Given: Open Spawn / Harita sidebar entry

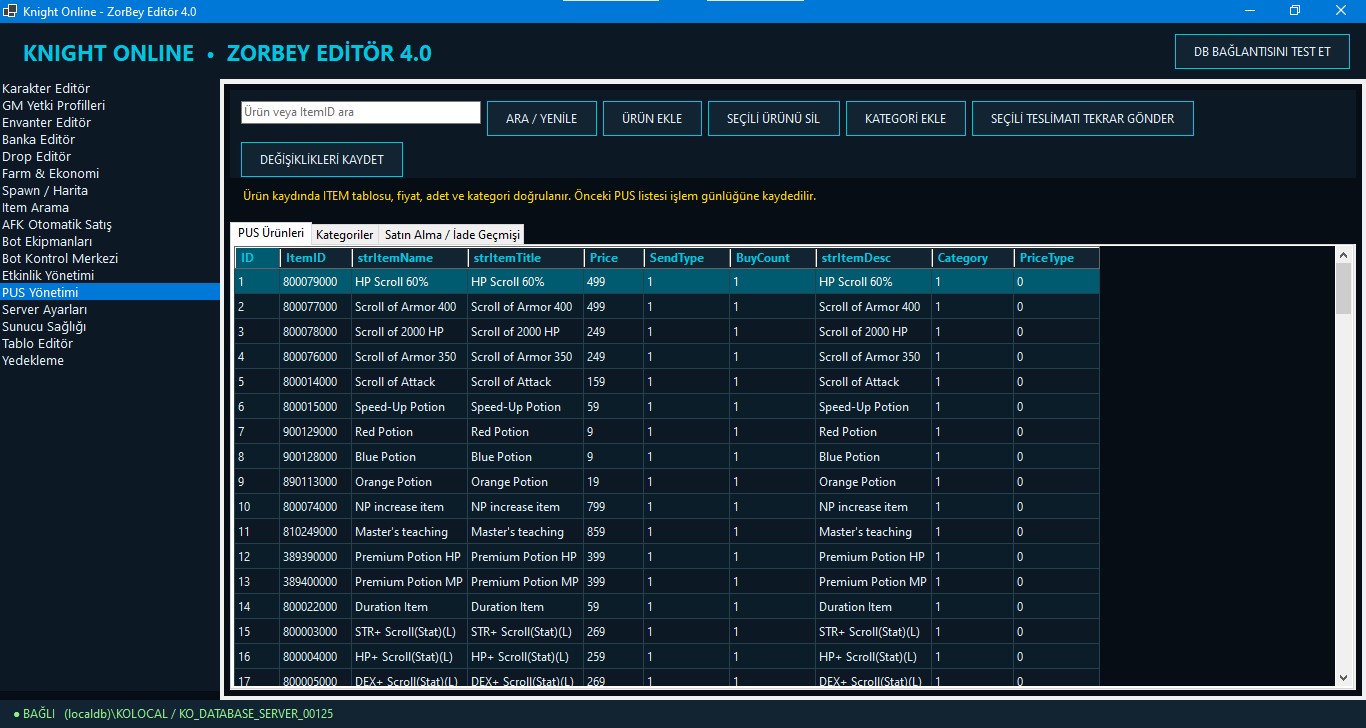Looking at the screenshot, I should [110, 191].
